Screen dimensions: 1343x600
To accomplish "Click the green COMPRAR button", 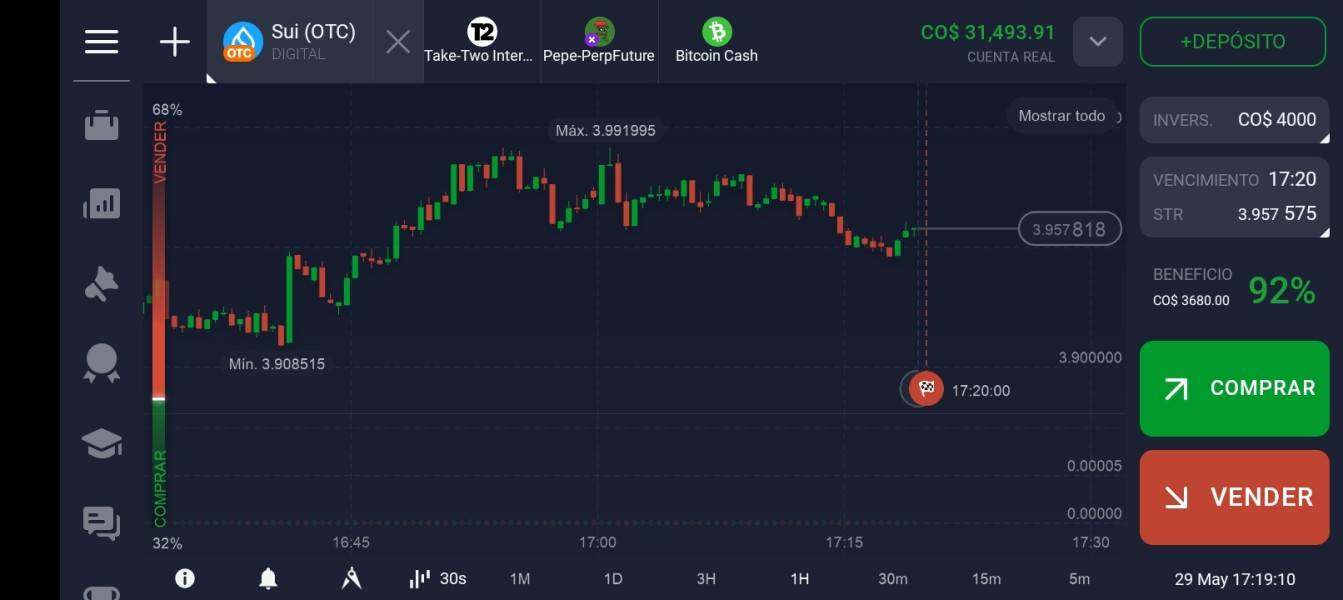I will pos(1235,388).
